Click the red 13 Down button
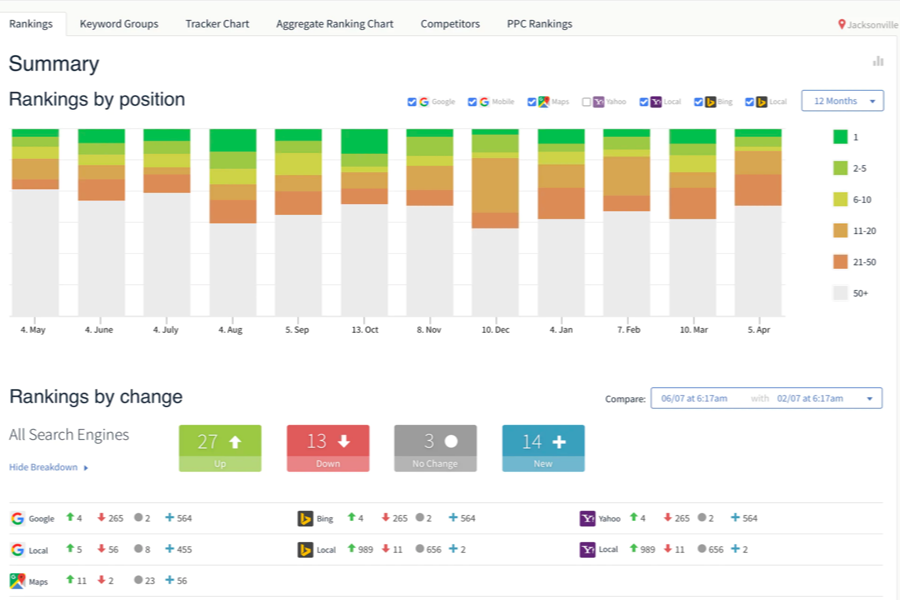The height and width of the screenshot is (600, 900). 328,448
